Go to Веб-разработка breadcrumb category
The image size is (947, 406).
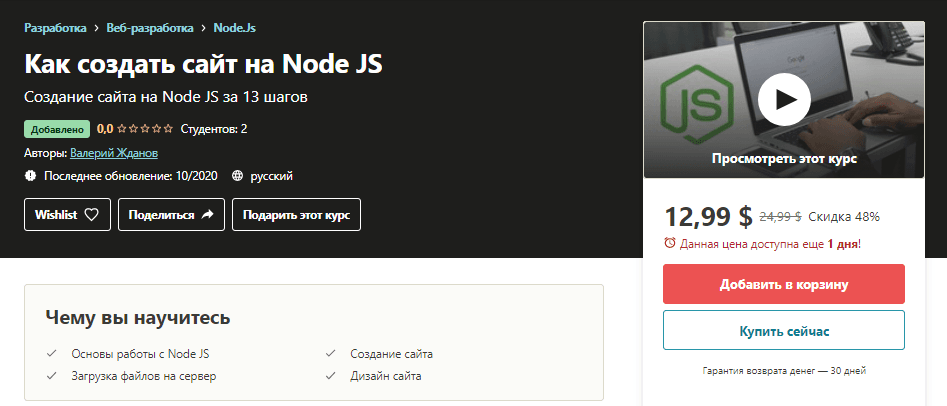(x=150, y=28)
